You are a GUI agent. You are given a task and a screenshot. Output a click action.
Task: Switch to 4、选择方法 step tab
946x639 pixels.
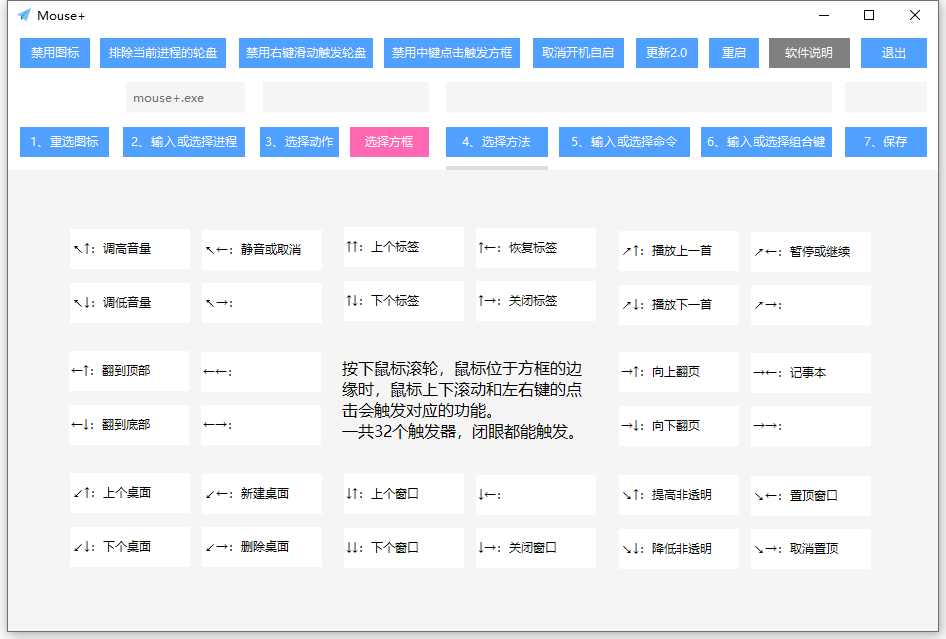(x=497, y=142)
